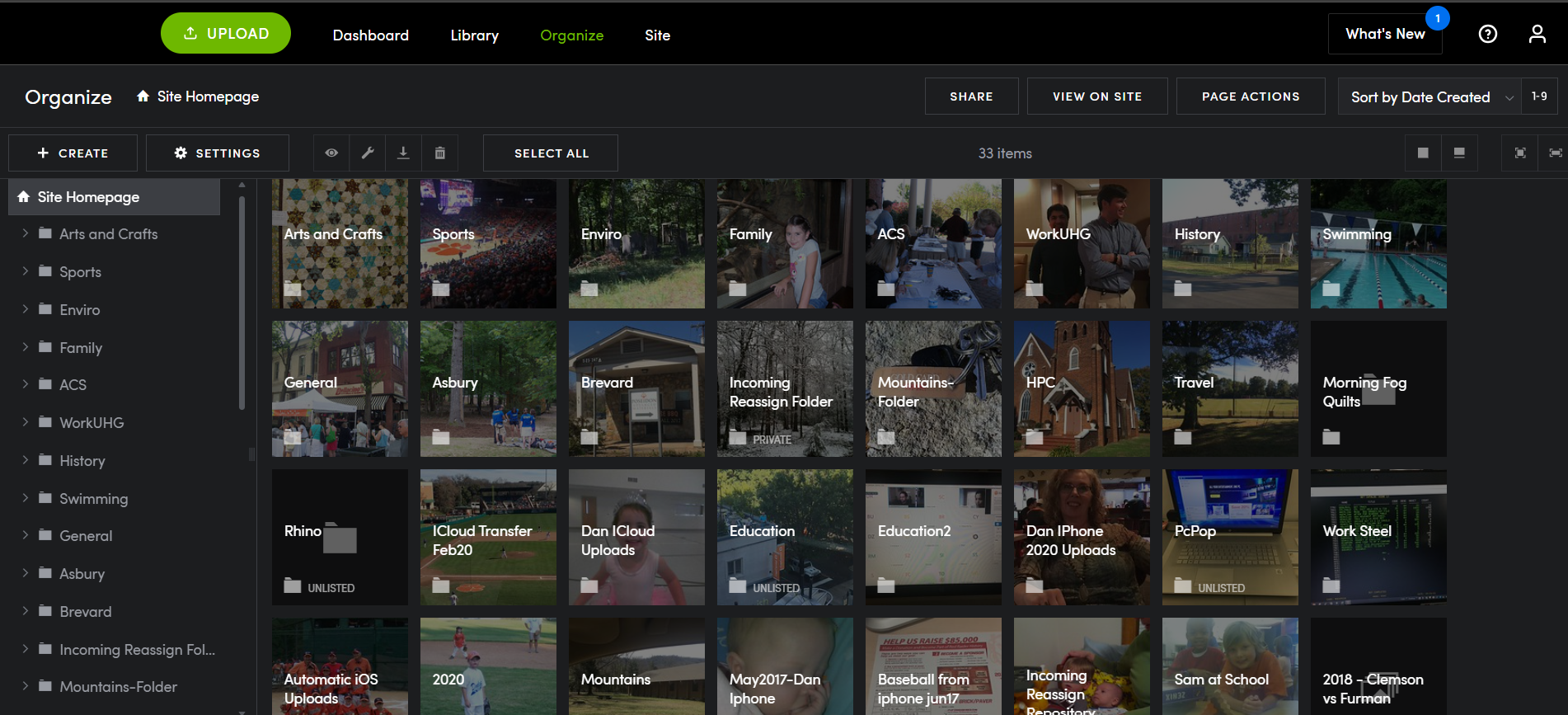Open the WorkUHG folder thumbnail
This screenshot has width=1568, height=715.
1082,244
